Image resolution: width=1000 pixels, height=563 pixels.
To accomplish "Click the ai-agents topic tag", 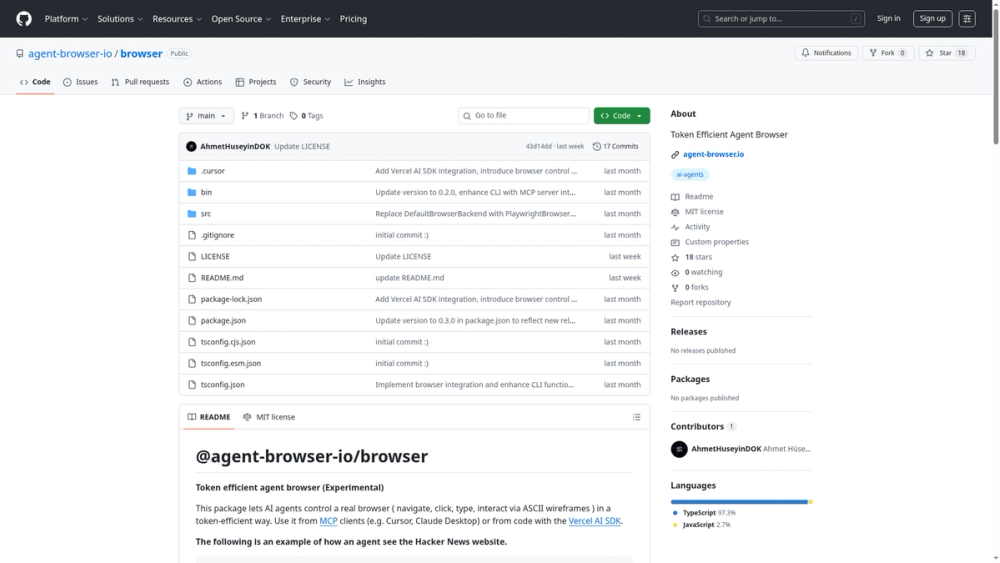I will click(x=689, y=174).
